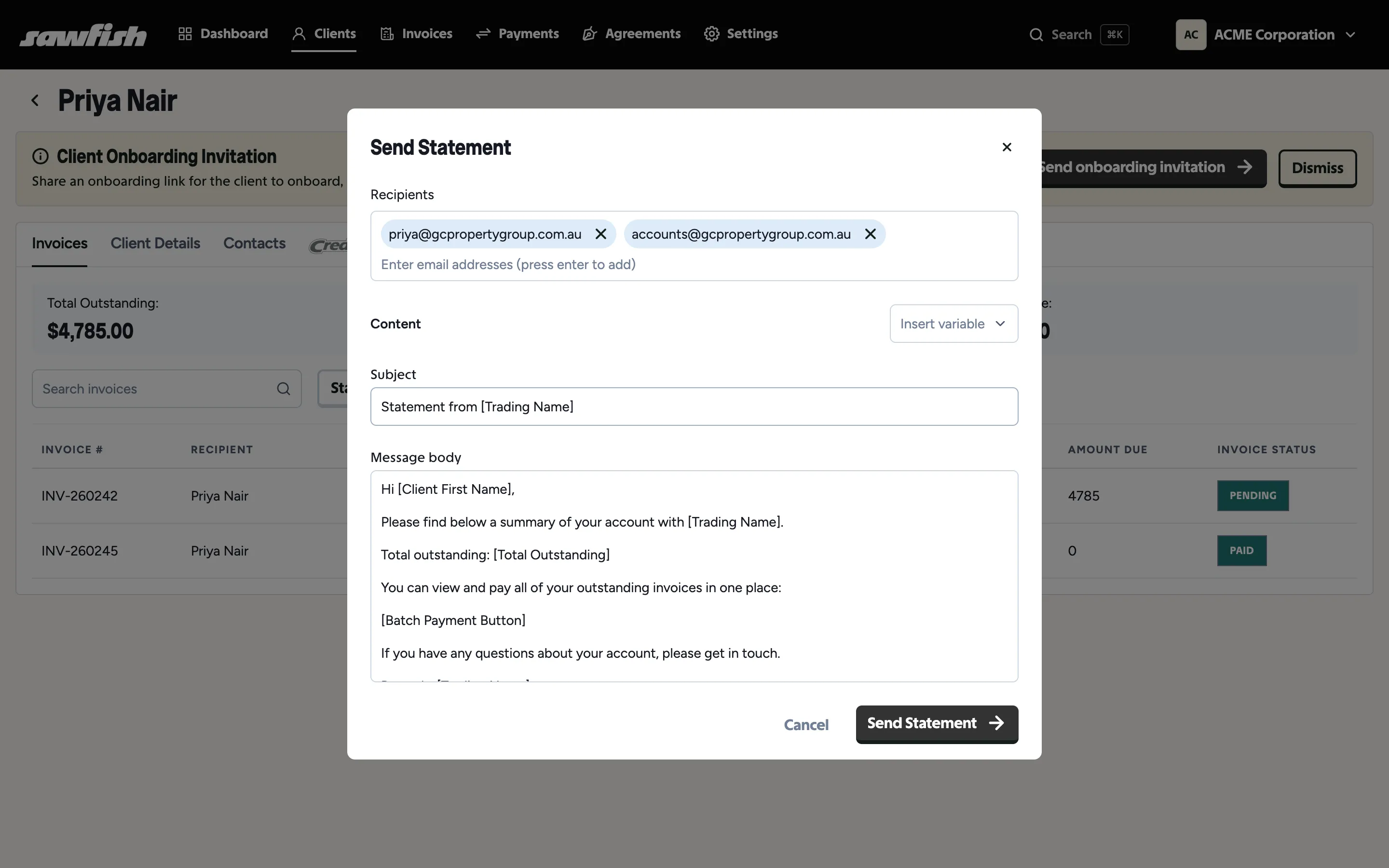1389x868 pixels.
Task: Open invoice INV-260242
Action: click(79, 496)
